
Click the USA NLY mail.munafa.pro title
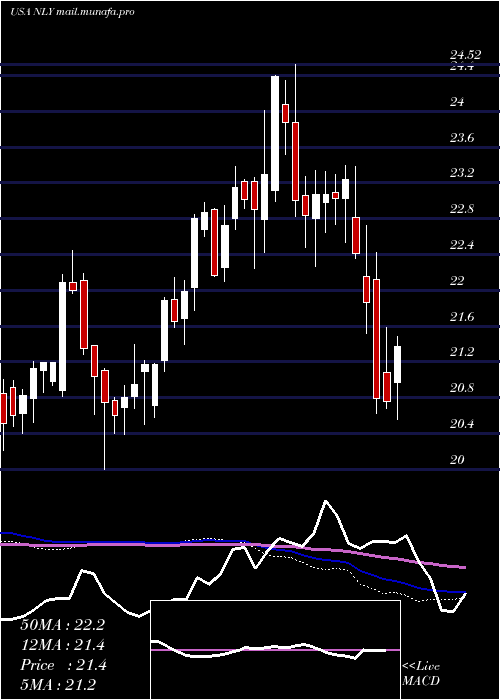click(72, 12)
